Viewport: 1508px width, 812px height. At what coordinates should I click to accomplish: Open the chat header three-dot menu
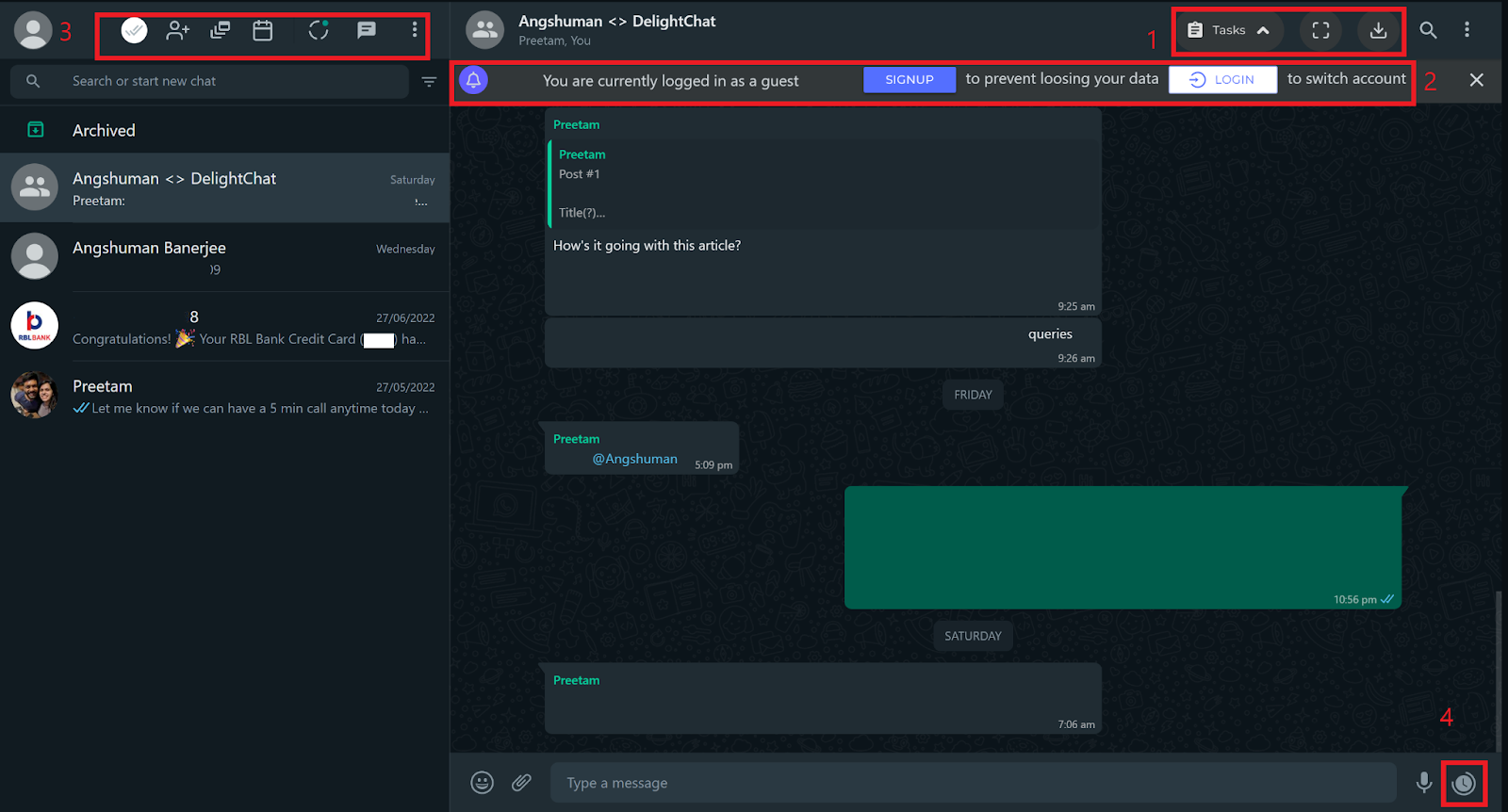pyautogui.click(x=1467, y=30)
